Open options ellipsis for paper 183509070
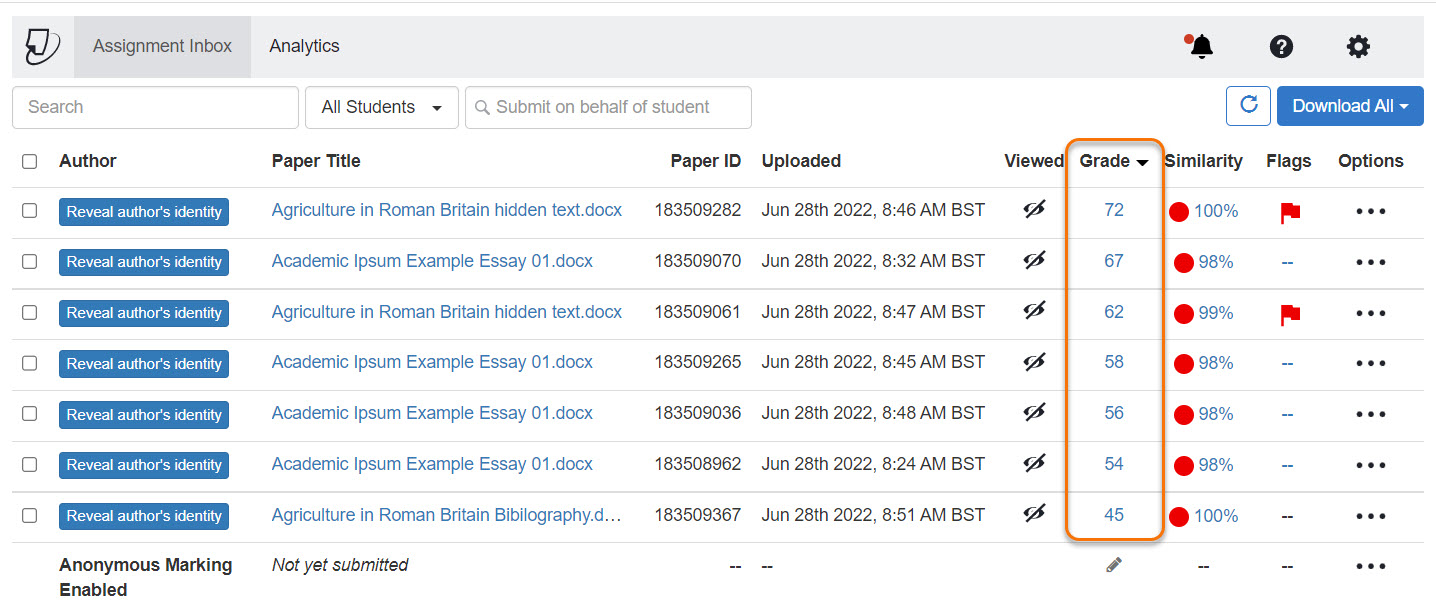Viewport: 1436px width, 613px height. click(x=1370, y=262)
